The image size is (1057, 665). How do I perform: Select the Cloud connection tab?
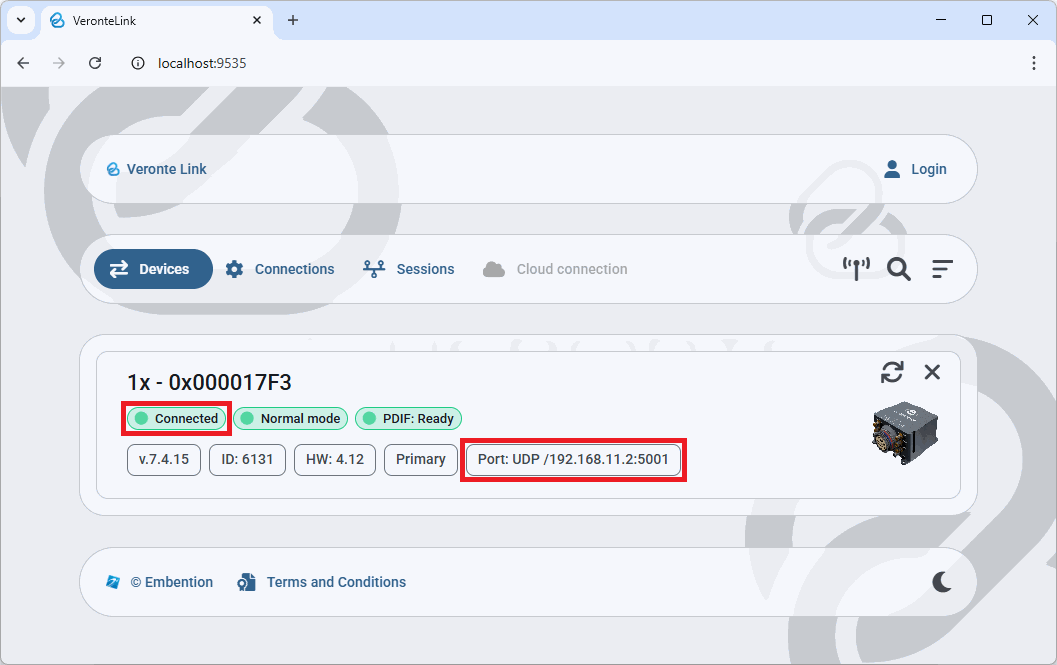tap(555, 269)
